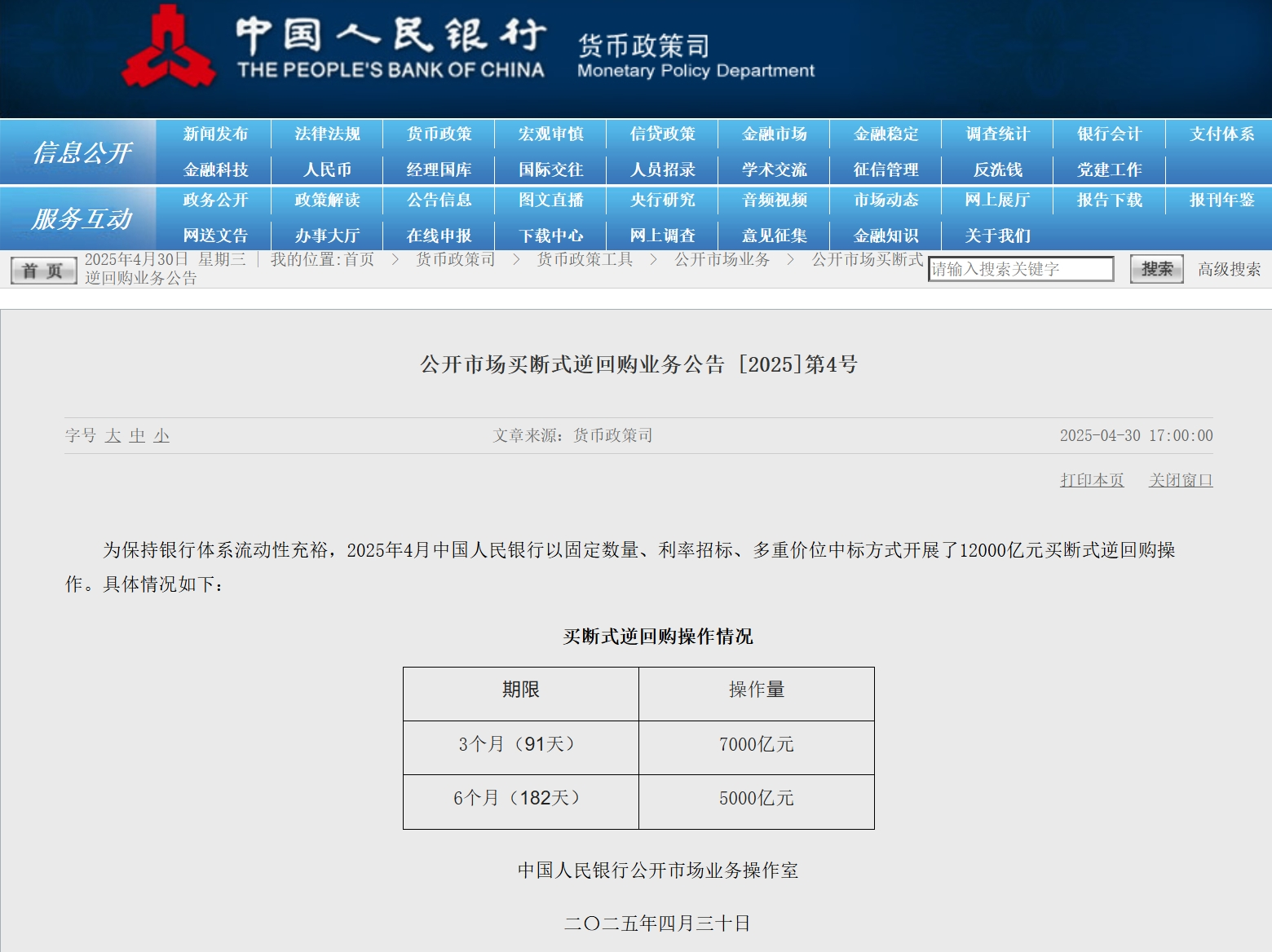Click 货币政策司 in the breadcrumb
1272x952 pixels.
[456, 259]
